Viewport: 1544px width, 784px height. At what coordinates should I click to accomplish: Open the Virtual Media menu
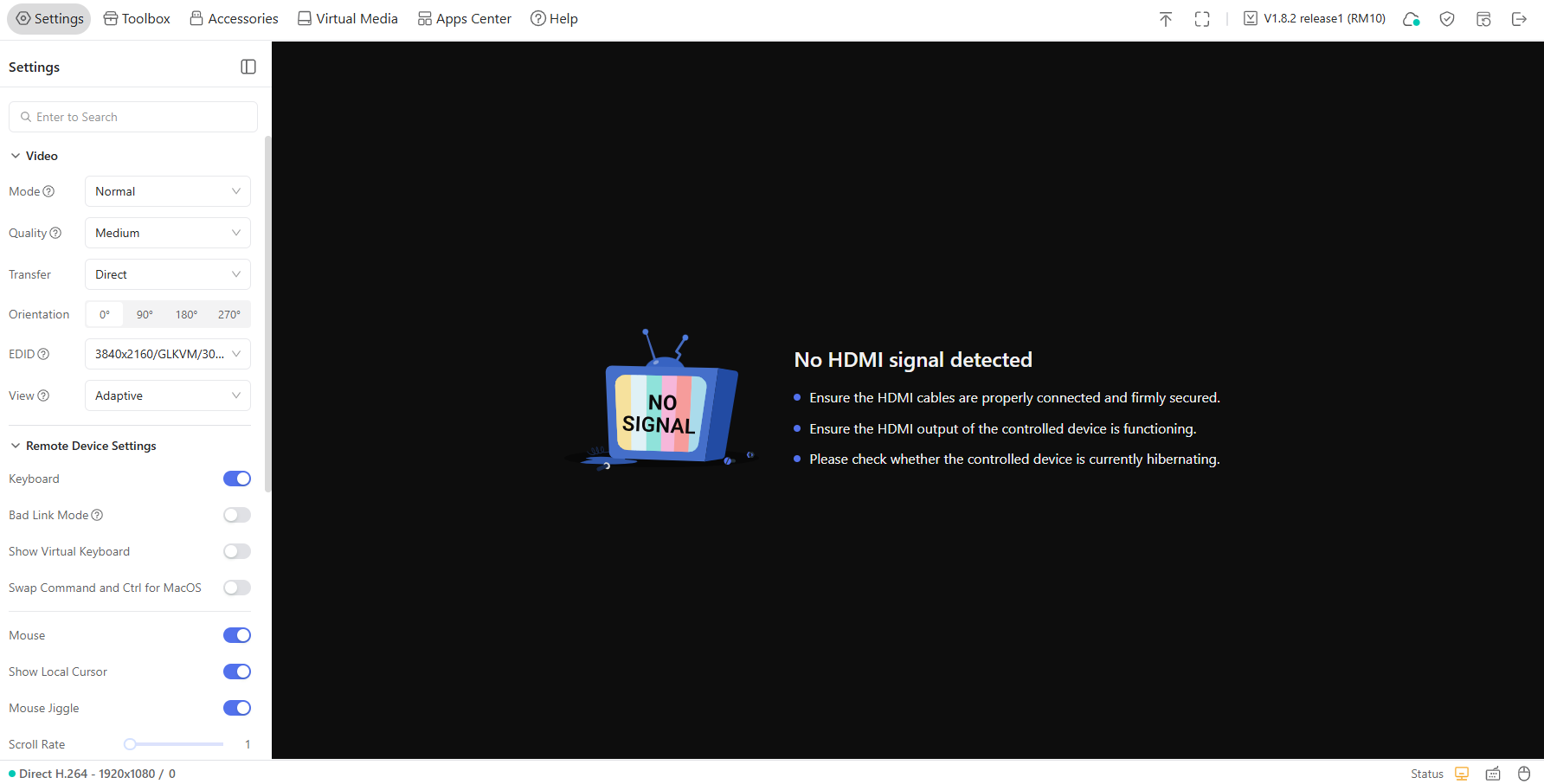(x=347, y=18)
